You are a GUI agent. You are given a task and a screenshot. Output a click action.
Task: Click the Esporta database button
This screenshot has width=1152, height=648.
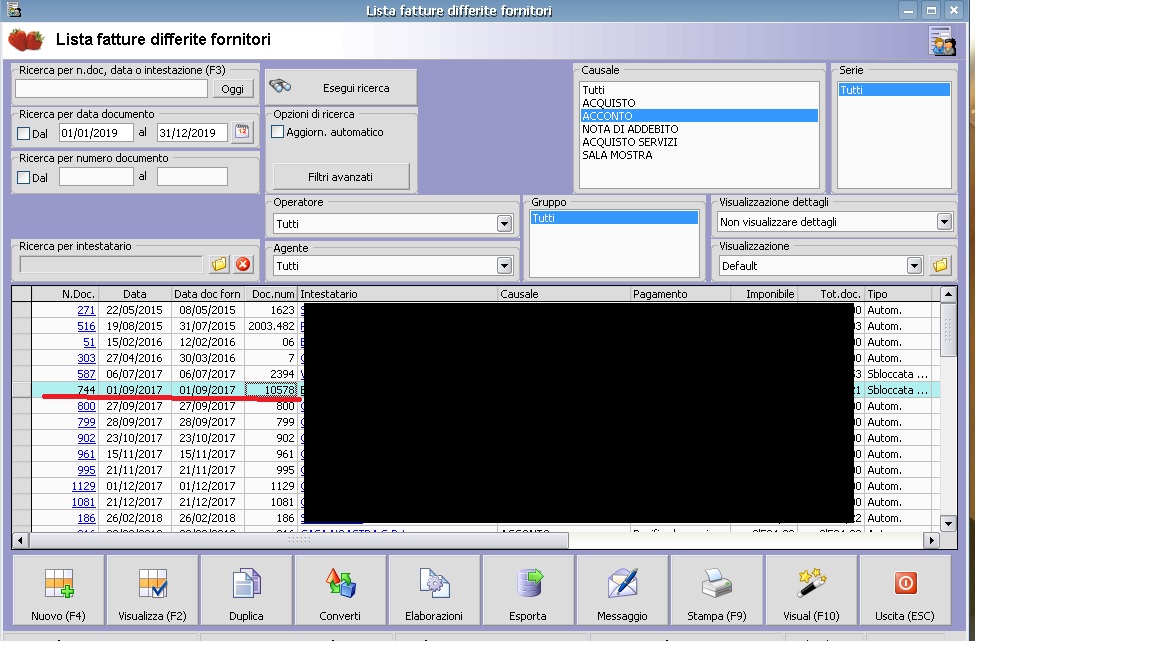[528, 590]
